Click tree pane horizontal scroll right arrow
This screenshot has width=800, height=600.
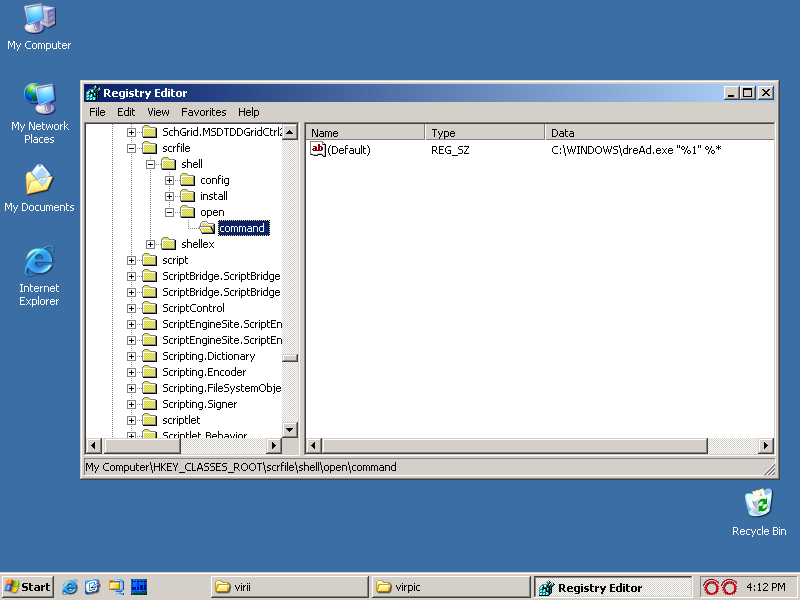pos(273,445)
